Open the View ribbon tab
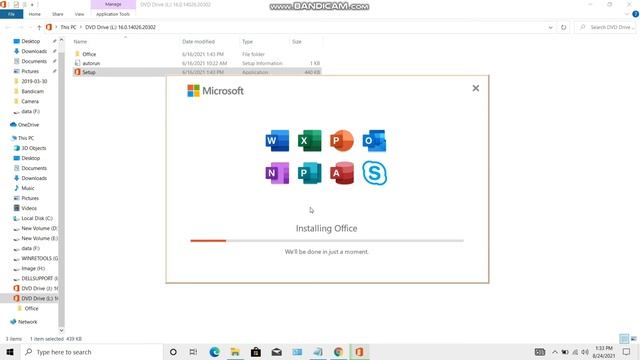 [x=79, y=14]
